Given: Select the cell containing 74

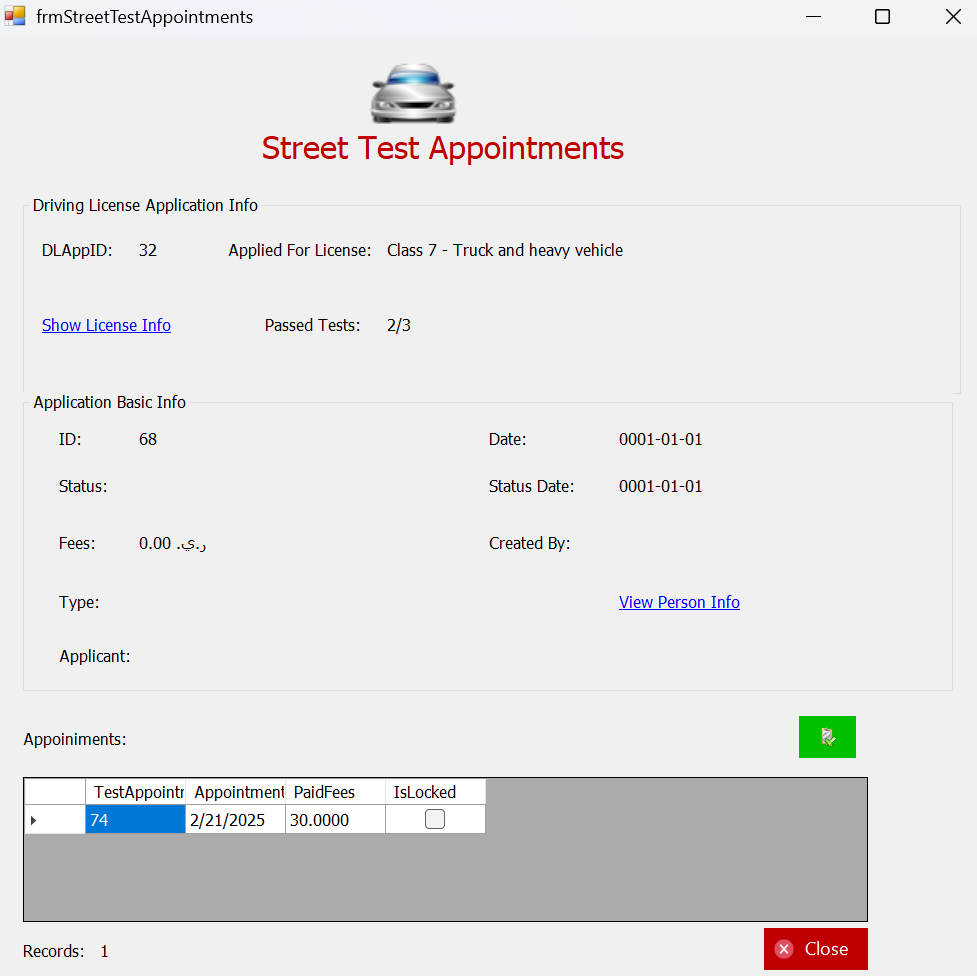Looking at the screenshot, I should tap(135, 820).
